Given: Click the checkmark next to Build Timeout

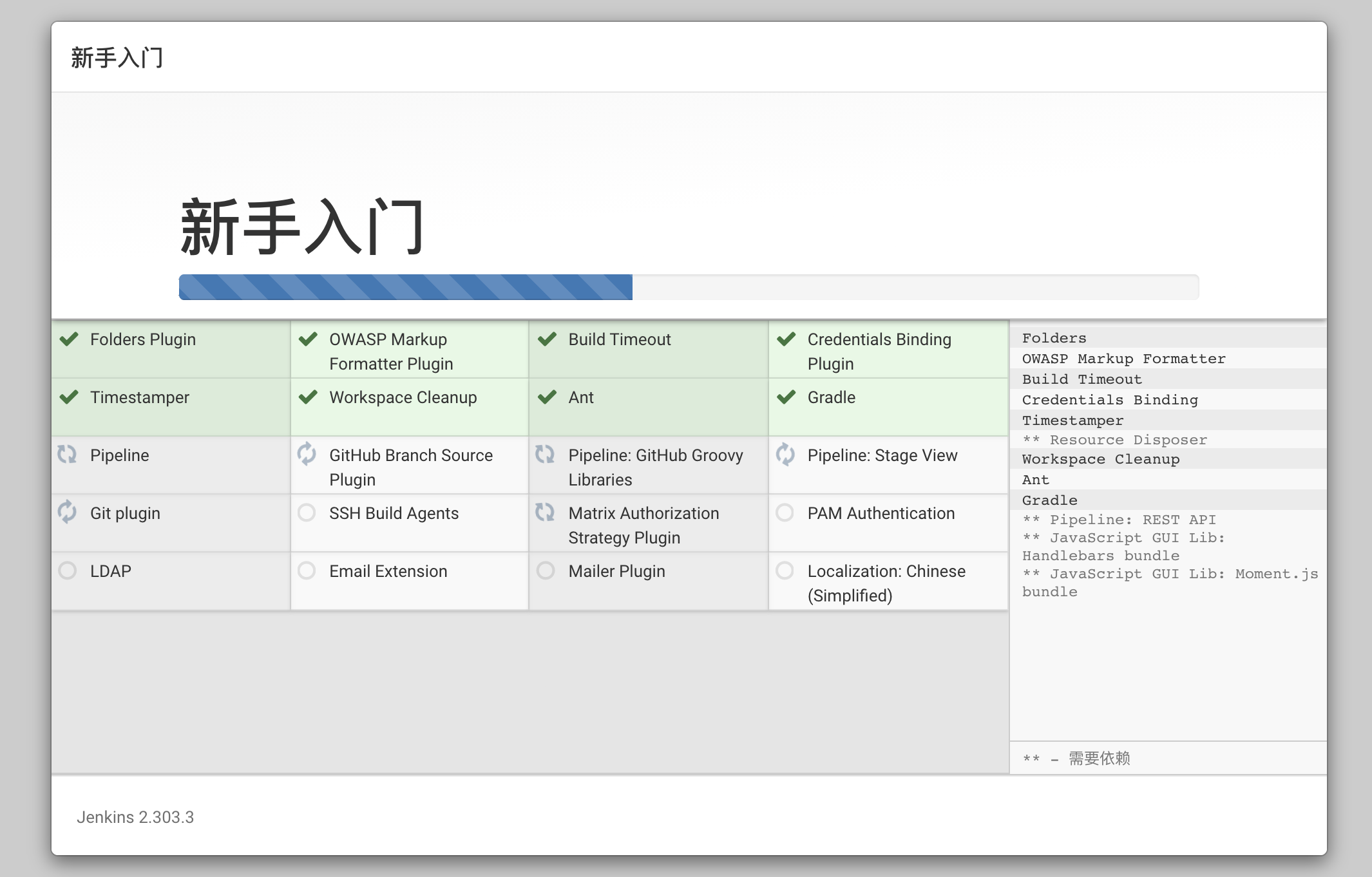Looking at the screenshot, I should [547, 339].
